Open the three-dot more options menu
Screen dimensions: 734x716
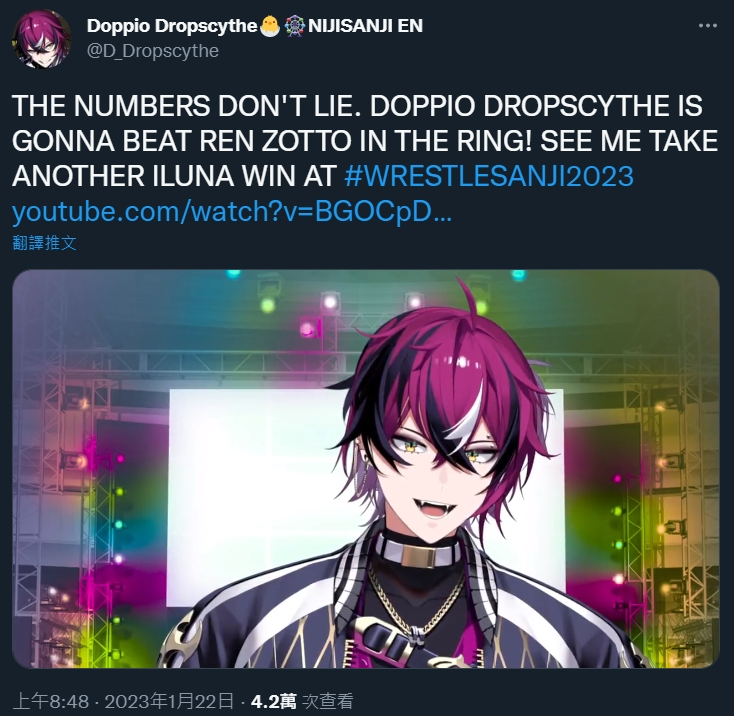pos(707,26)
